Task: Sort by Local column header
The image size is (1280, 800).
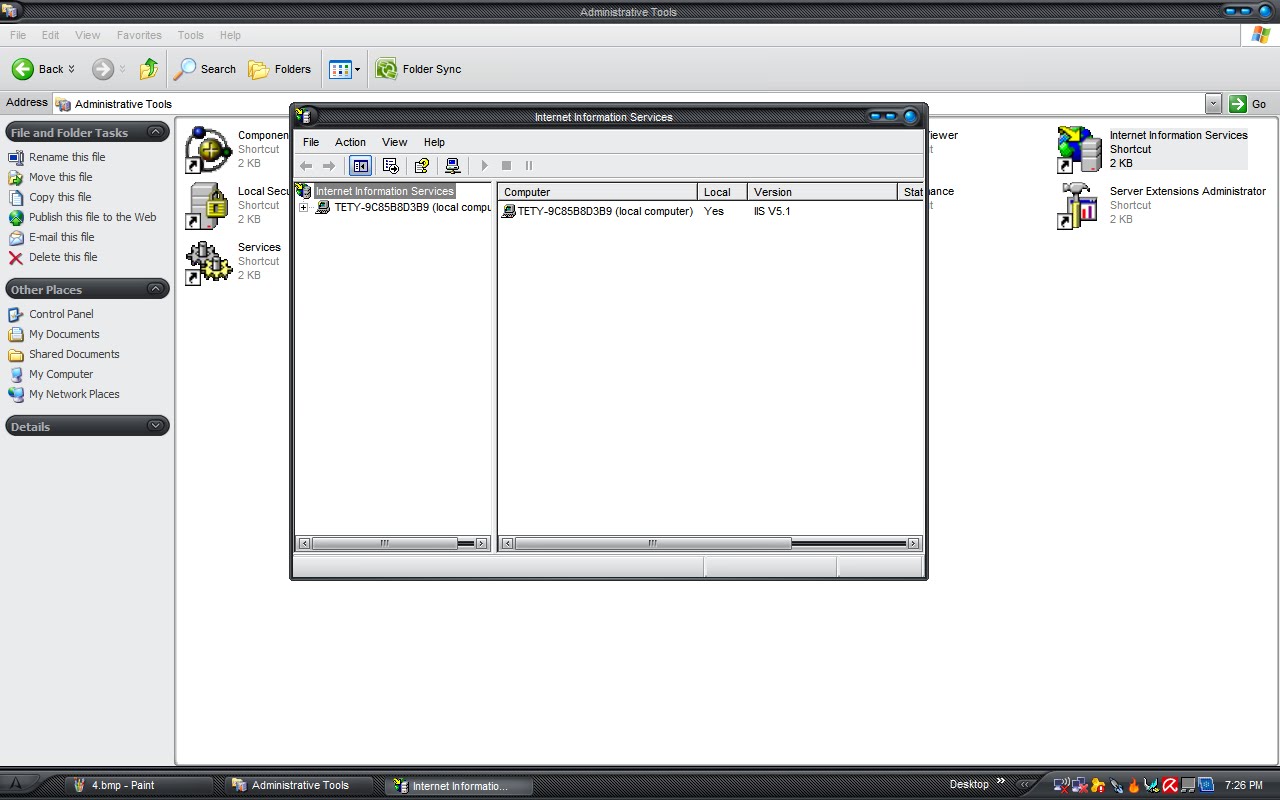Action: (722, 192)
